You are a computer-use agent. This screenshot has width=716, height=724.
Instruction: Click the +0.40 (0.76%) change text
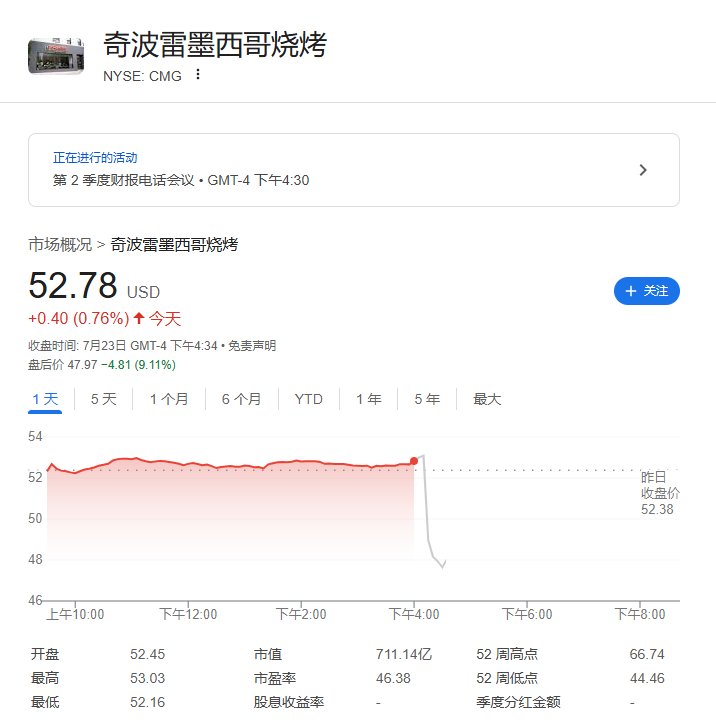pyautogui.click(x=79, y=319)
